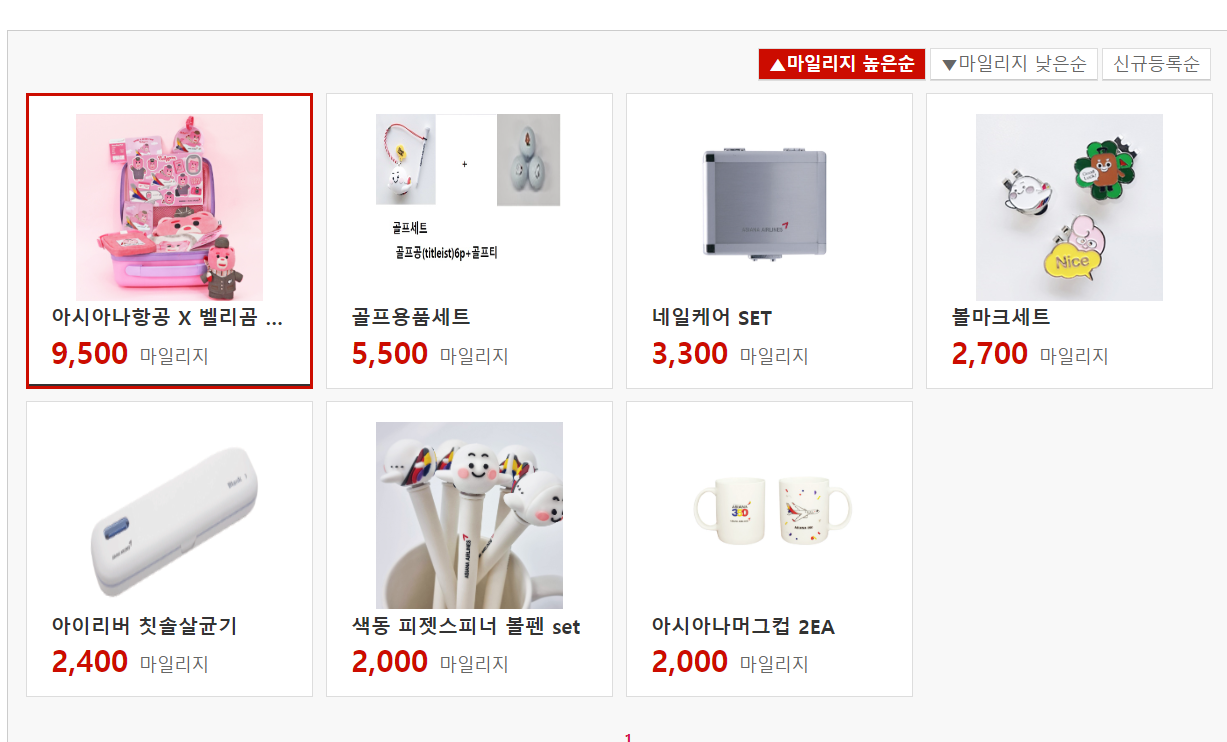
Task: Click the 5,500 마일리지 price
Action: (430, 354)
